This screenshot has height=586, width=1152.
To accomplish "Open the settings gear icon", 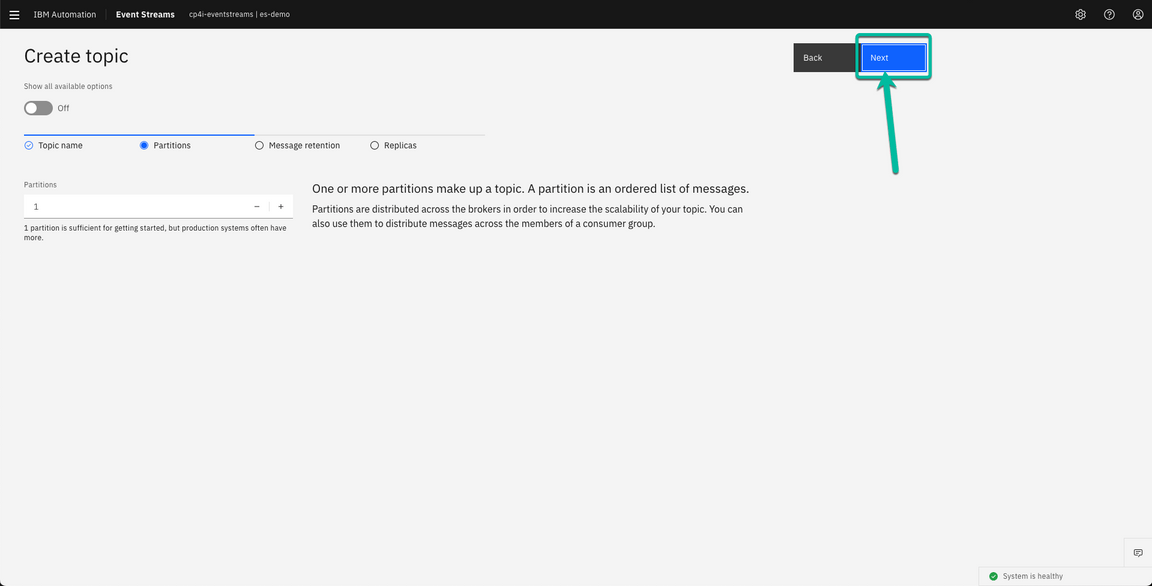I will pos(1080,14).
